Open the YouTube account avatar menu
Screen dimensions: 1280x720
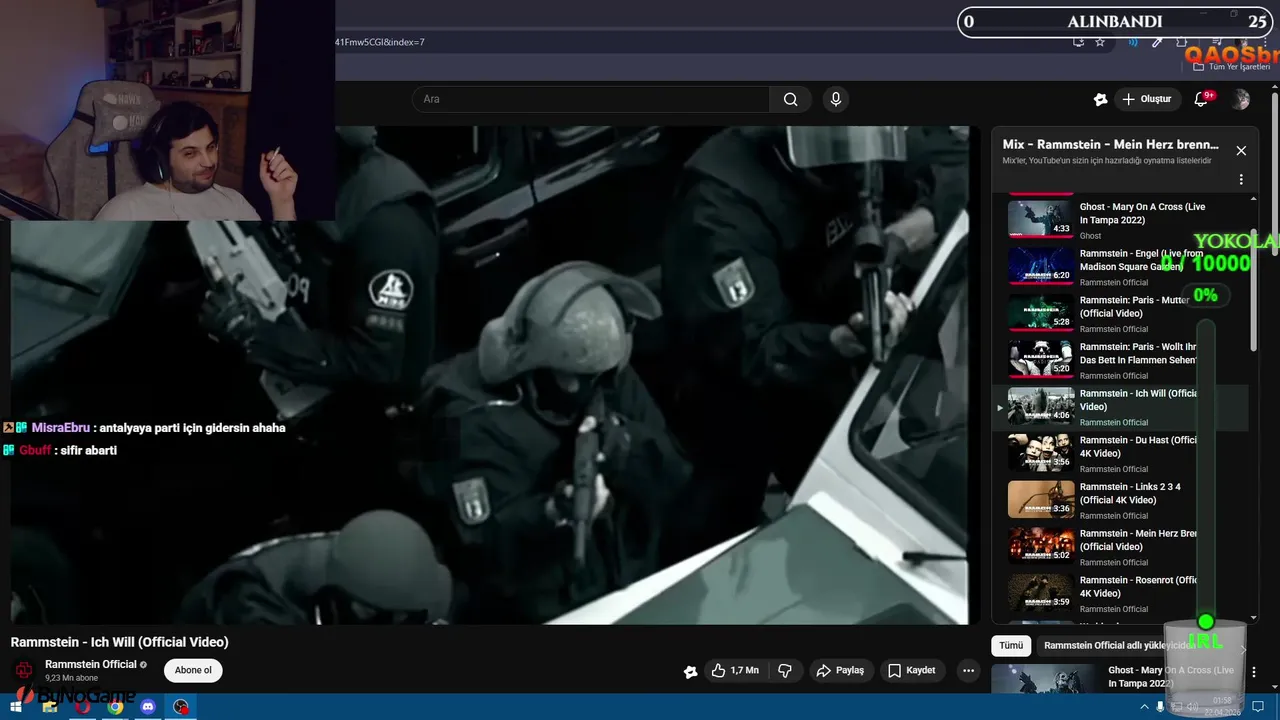coord(1241,99)
